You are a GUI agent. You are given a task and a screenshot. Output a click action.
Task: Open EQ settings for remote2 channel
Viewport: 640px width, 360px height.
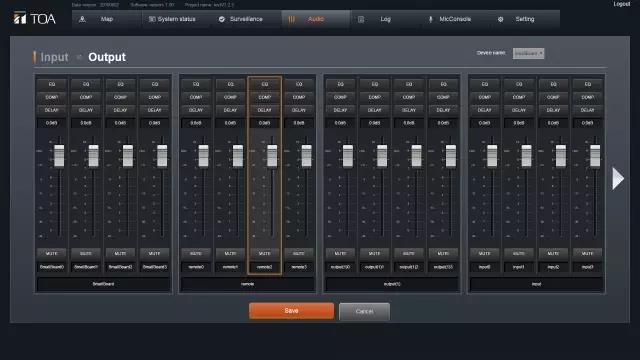(264, 84)
